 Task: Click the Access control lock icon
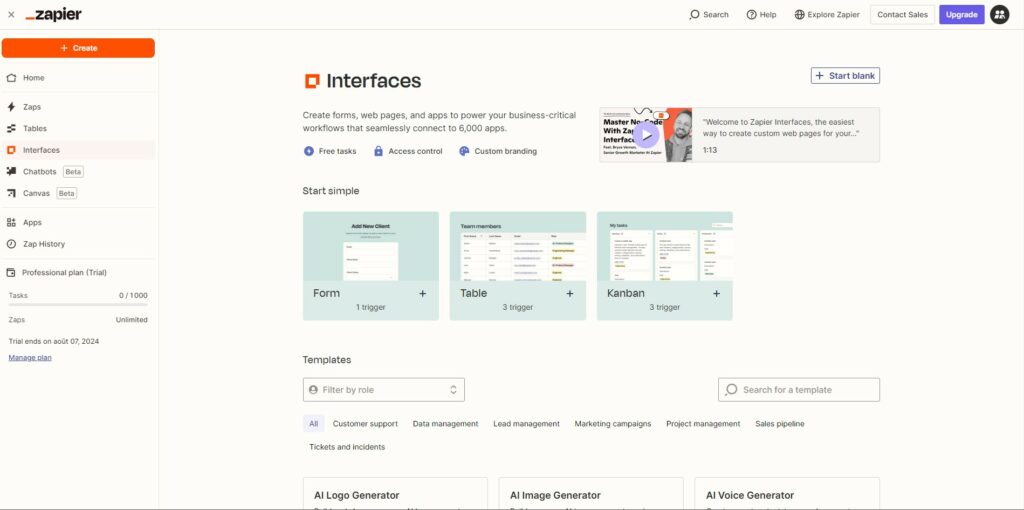(378, 151)
